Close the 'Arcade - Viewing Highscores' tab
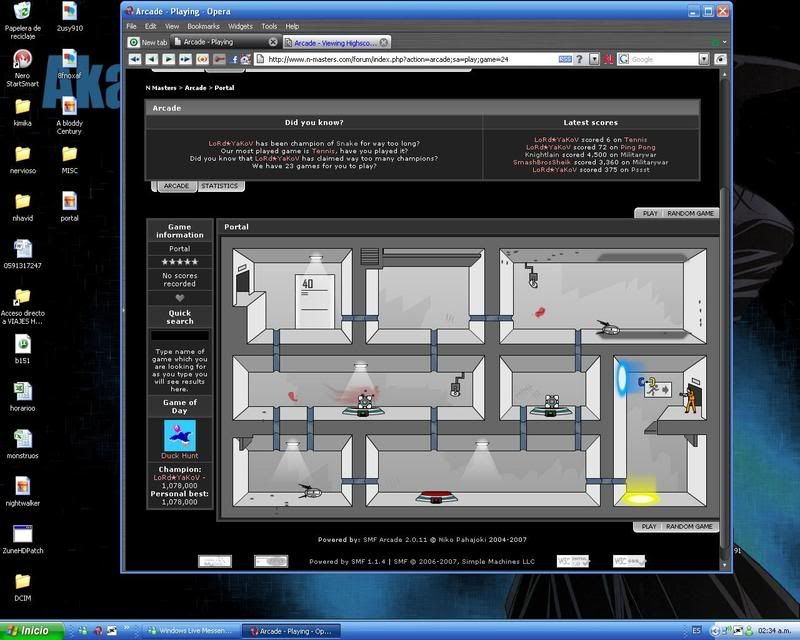800x640 pixels. 384,42
